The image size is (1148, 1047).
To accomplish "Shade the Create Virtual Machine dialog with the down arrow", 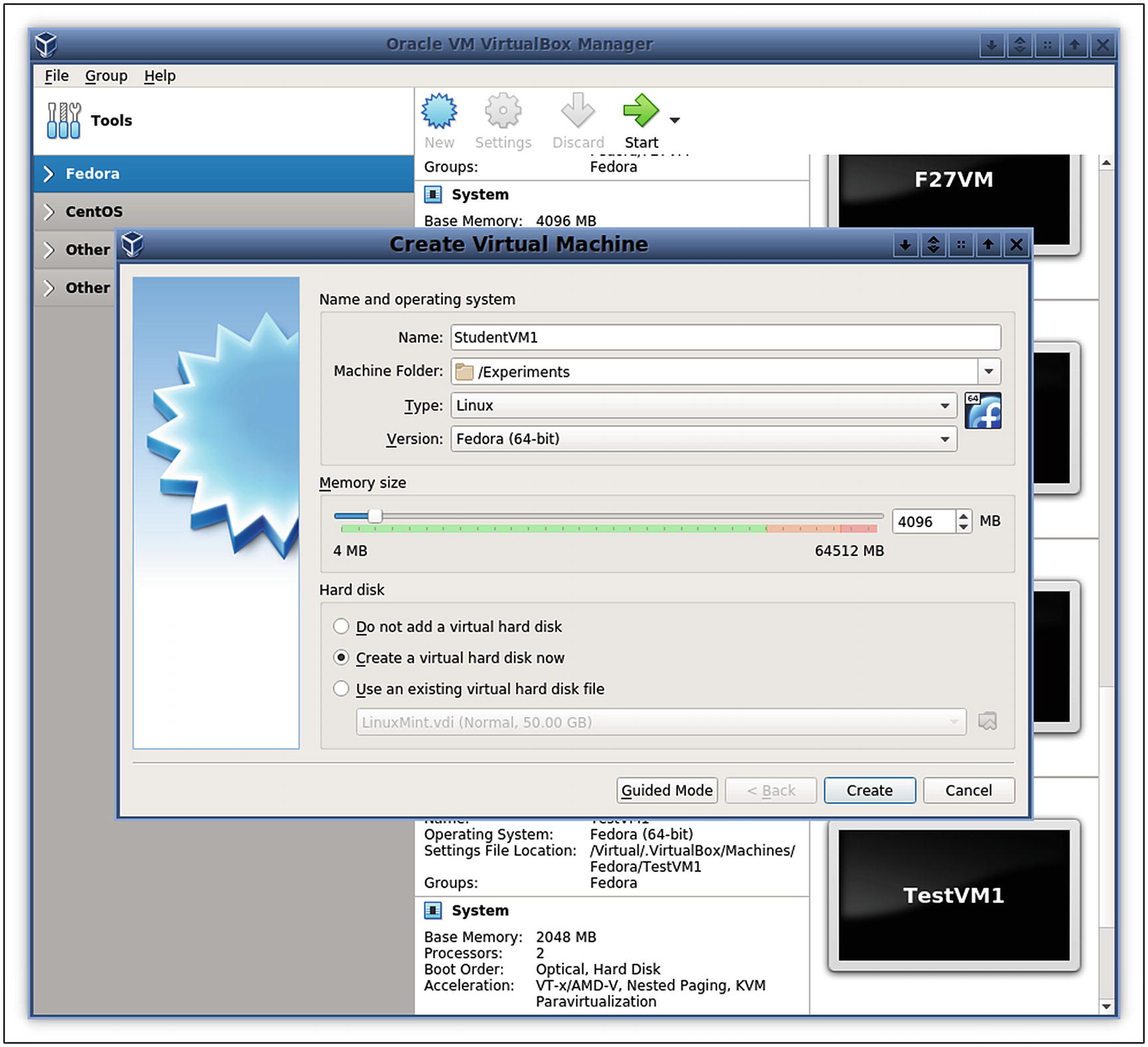I will pyautogui.click(x=905, y=245).
